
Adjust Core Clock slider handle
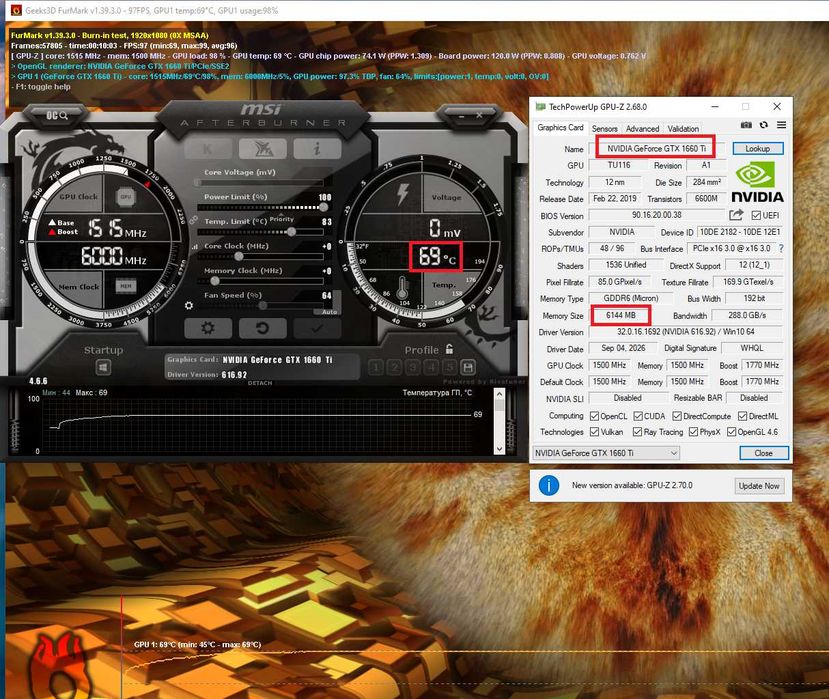239,256
